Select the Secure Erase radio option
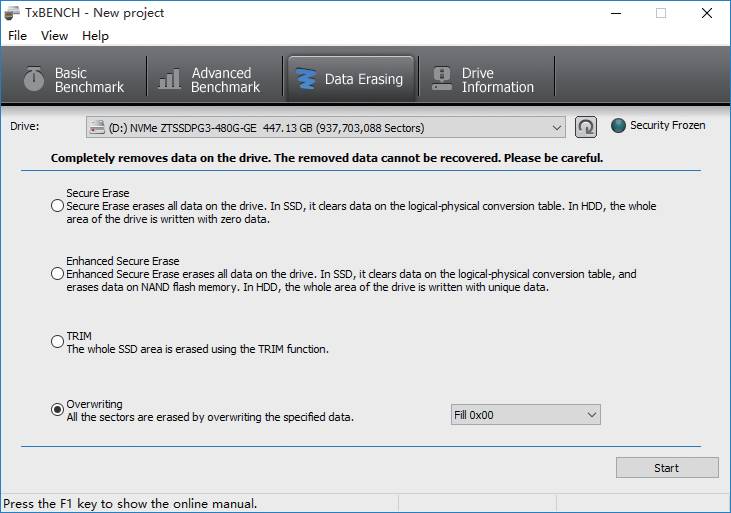 [x=57, y=206]
